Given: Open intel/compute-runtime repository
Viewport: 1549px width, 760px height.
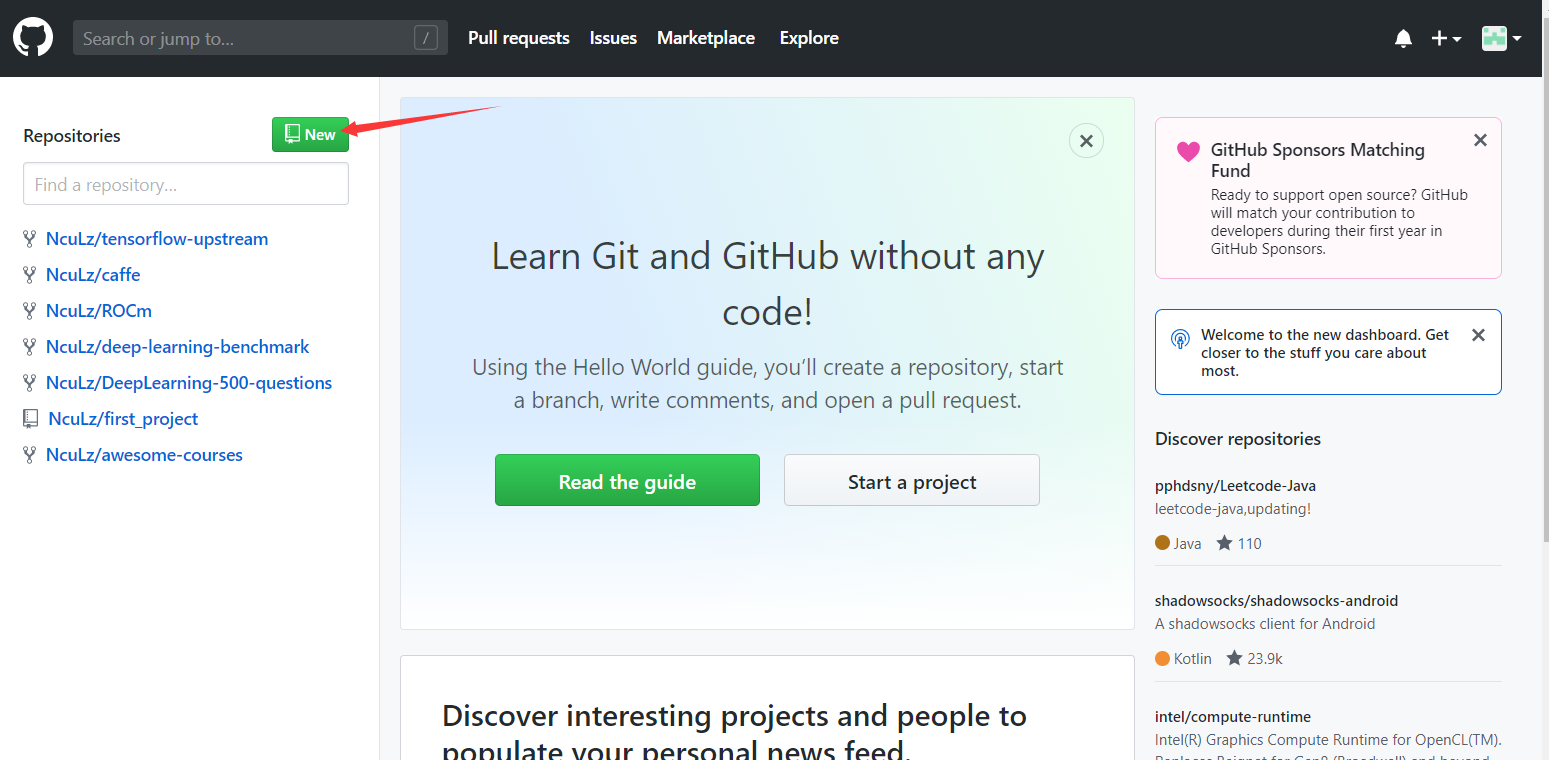Looking at the screenshot, I should click(1233, 717).
